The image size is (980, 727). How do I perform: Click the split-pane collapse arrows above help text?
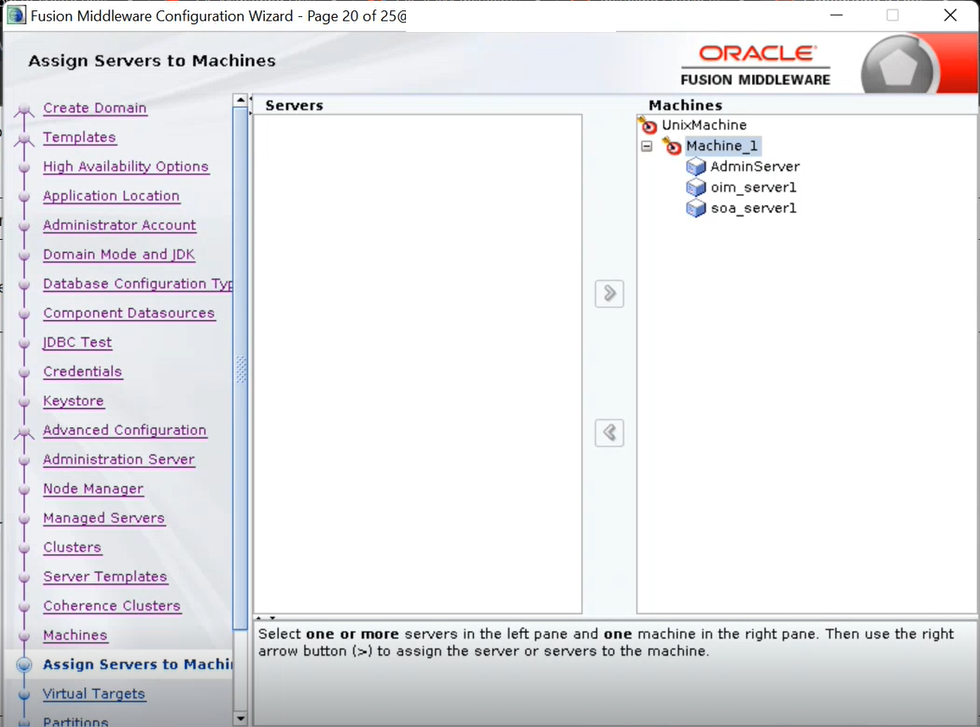click(x=266, y=618)
